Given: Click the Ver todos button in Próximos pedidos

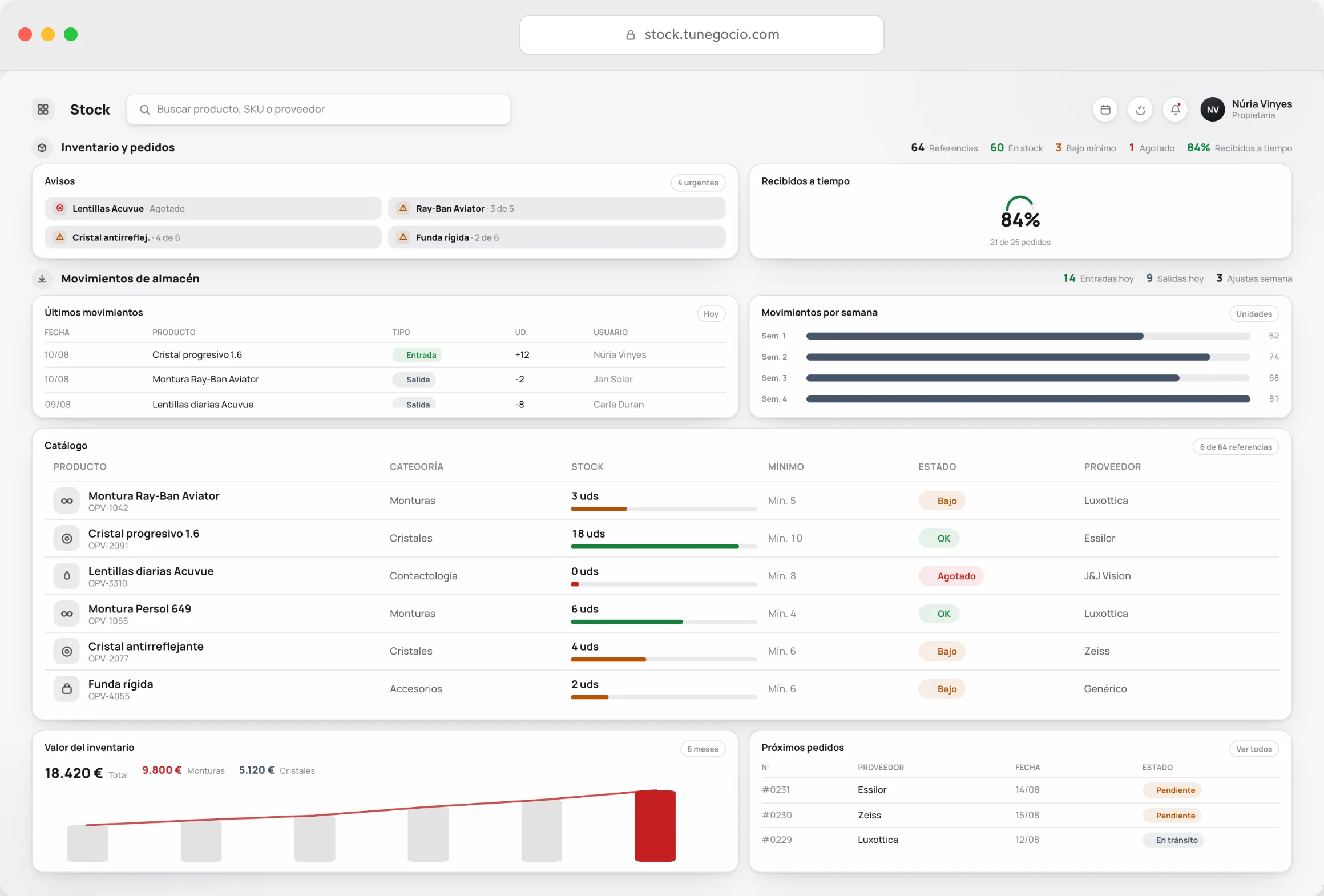Looking at the screenshot, I should (1254, 749).
